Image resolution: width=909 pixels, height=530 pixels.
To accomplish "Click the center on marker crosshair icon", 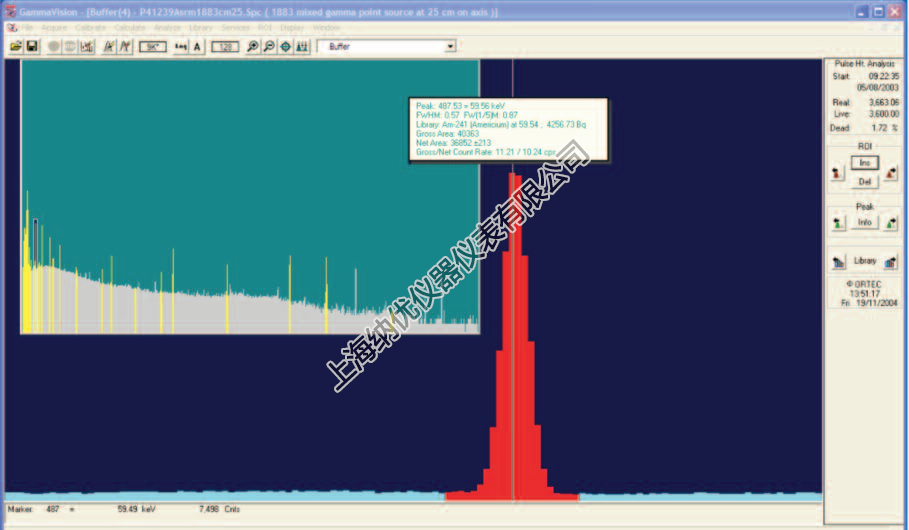I will click(286, 46).
